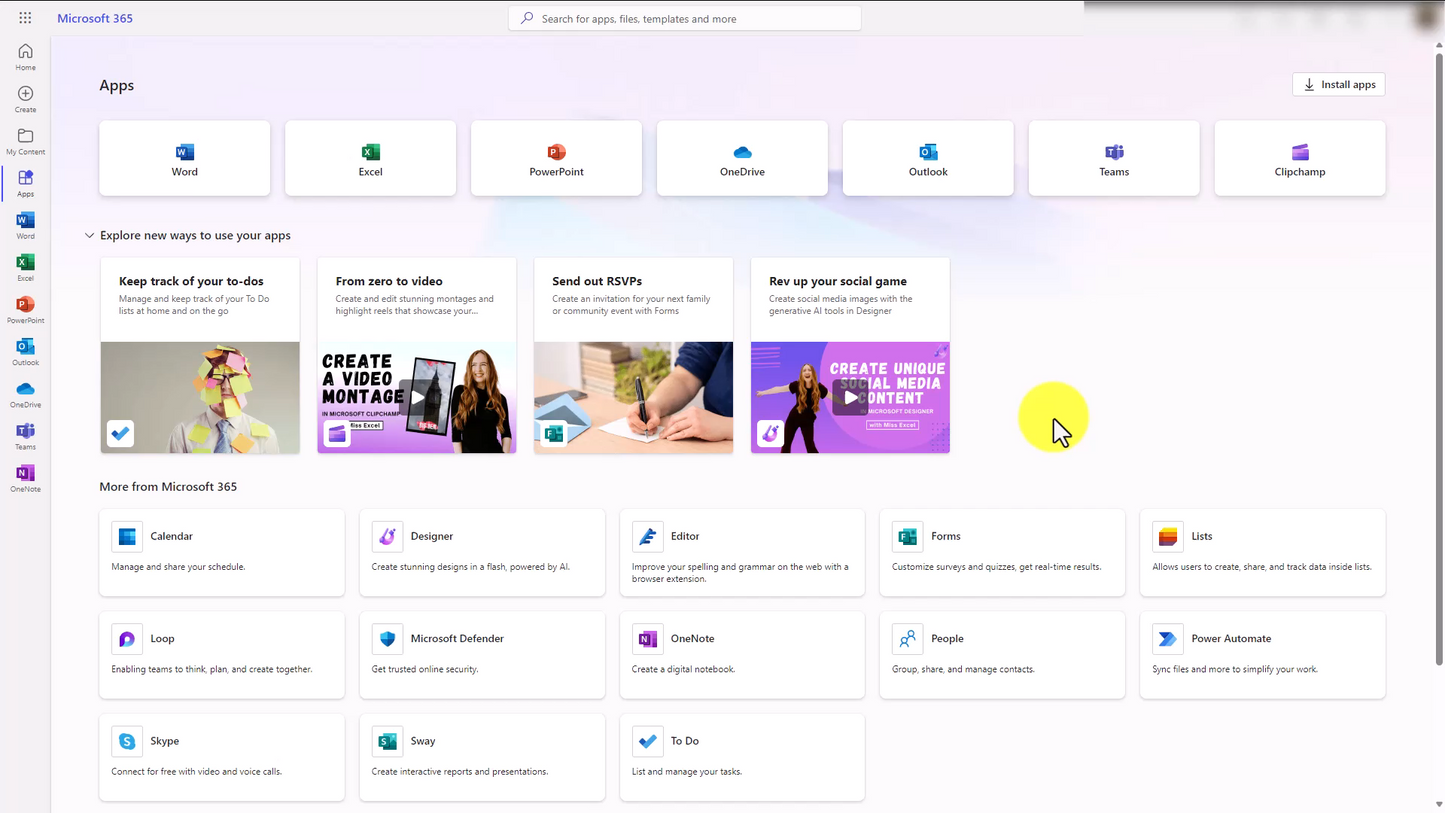Viewport: 1445px width, 813px height.
Task: Open OneNote from the left sidebar
Action: pyautogui.click(x=25, y=475)
